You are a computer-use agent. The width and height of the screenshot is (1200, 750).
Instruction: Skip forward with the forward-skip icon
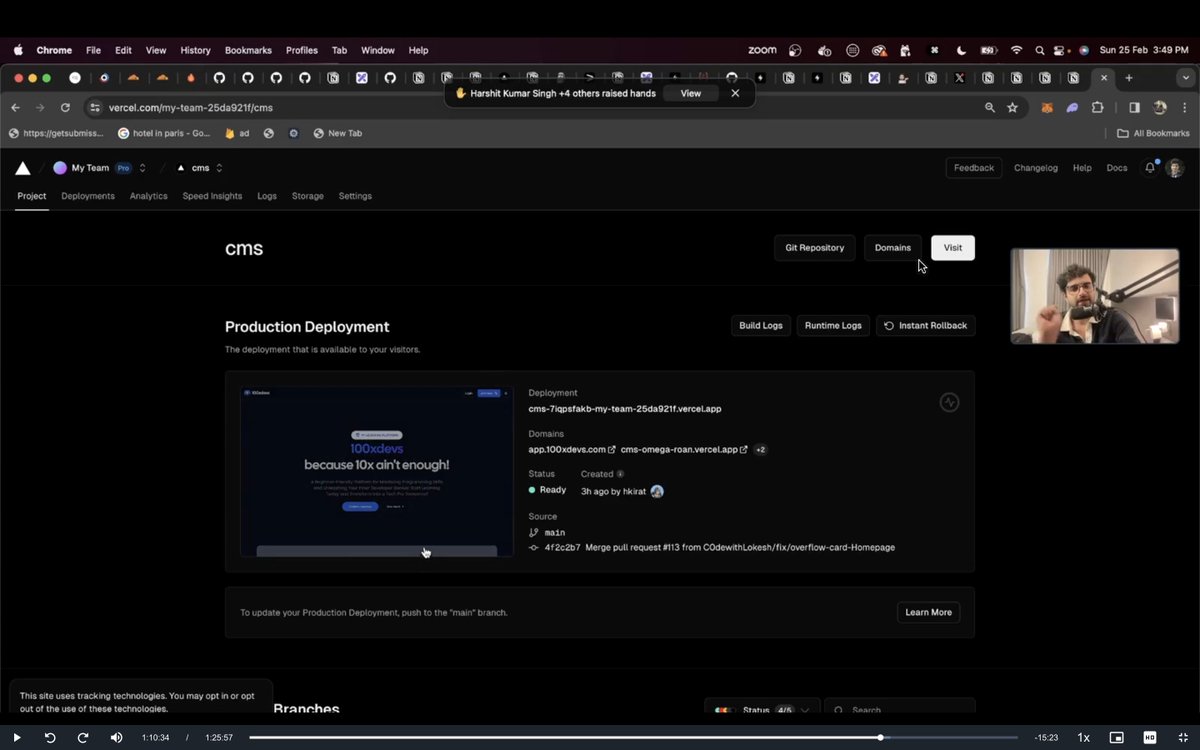click(x=83, y=737)
